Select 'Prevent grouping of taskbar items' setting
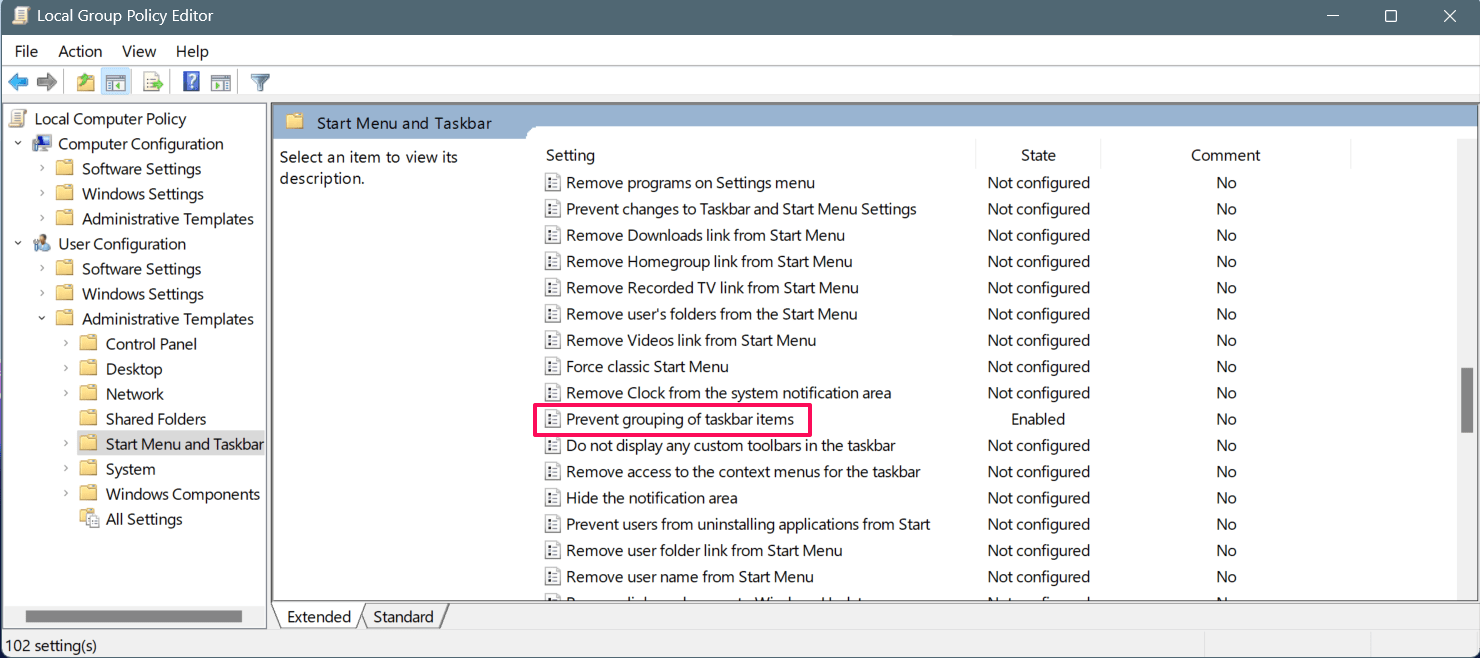 click(680, 419)
